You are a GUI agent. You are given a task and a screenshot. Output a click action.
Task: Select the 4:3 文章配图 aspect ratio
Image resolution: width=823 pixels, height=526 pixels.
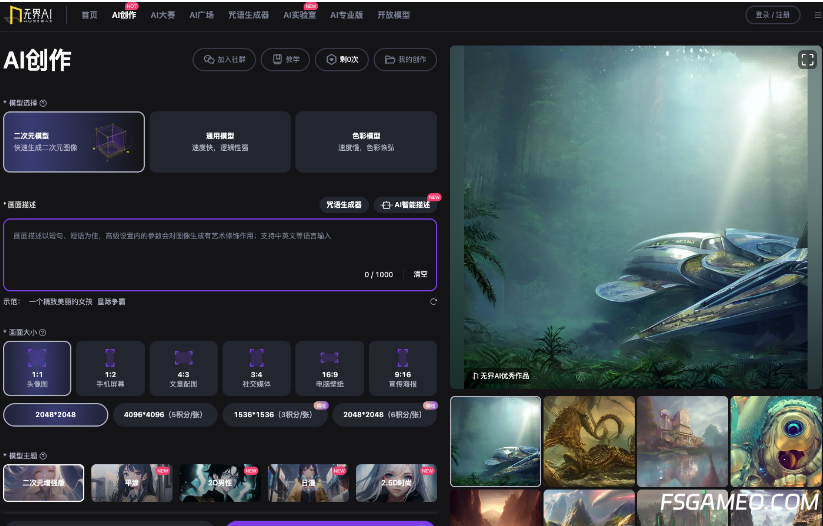pyautogui.click(x=183, y=369)
